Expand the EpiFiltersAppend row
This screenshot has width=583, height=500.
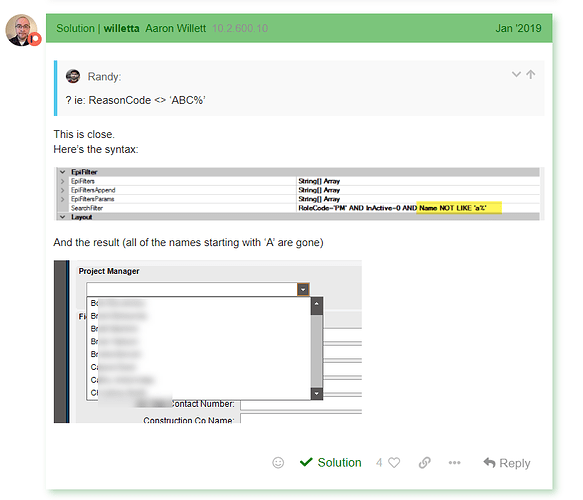(x=62, y=190)
